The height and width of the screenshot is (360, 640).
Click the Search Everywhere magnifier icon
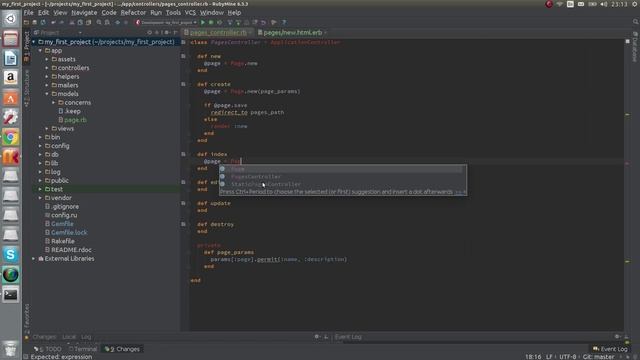tap(636, 22)
